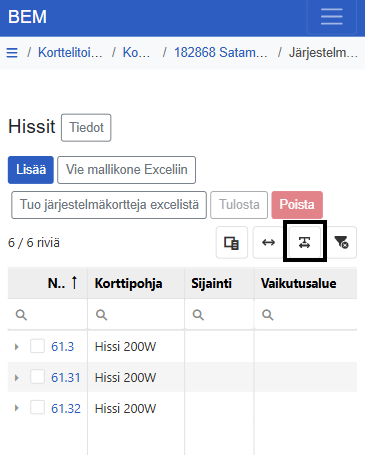Expand row 61.31 details
365x455 pixels.
click(x=16, y=378)
